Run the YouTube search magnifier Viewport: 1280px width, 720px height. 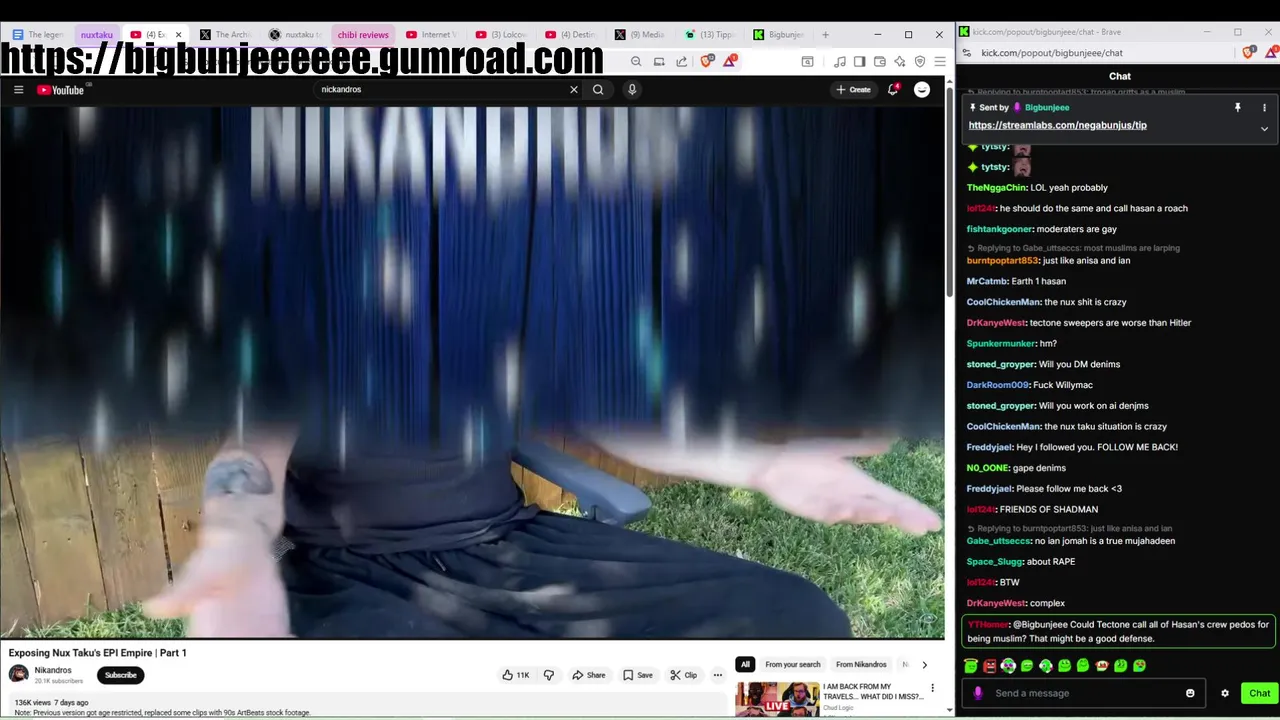[x=598, y=90]
